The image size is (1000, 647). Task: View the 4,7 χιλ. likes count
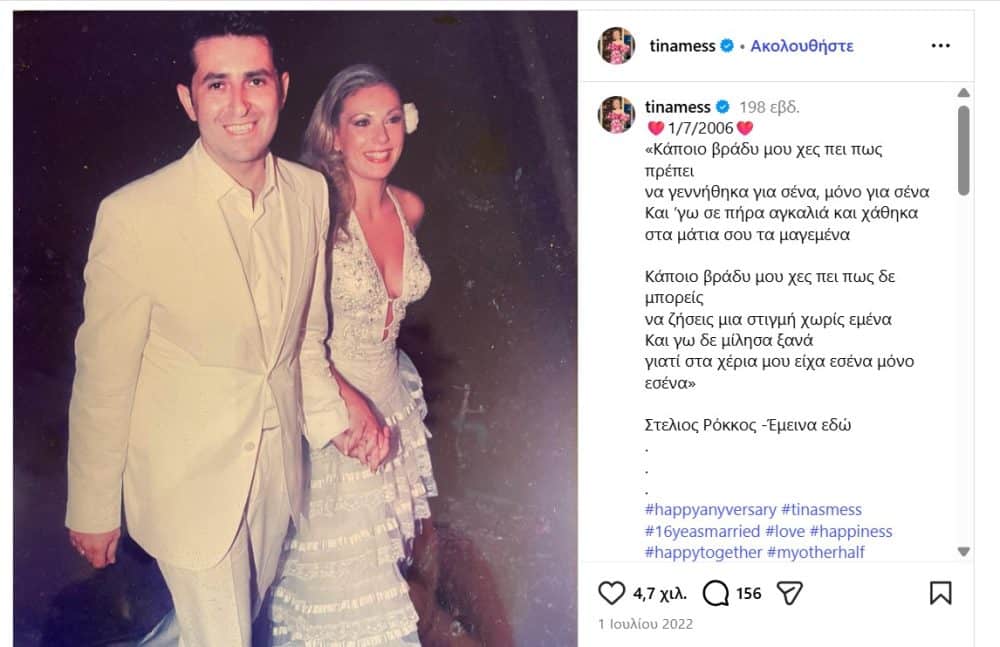[x=656, y=593]
